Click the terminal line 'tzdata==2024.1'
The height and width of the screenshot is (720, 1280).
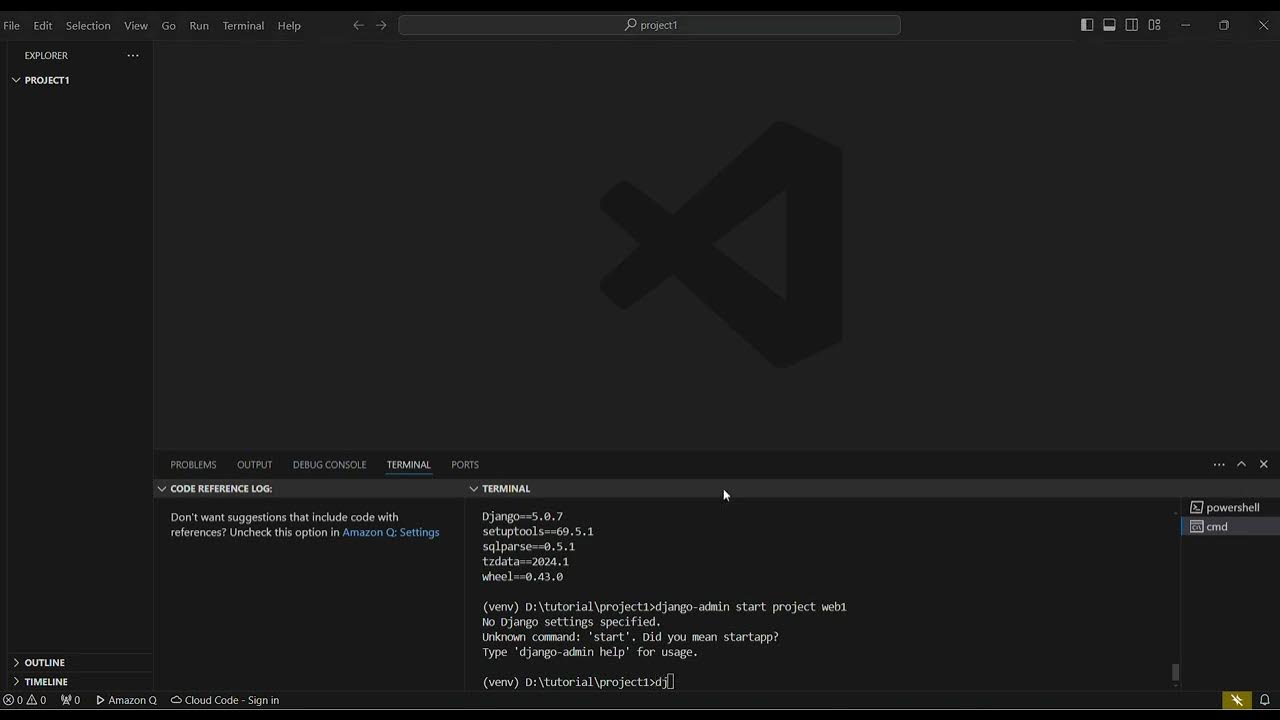[525, 562]
